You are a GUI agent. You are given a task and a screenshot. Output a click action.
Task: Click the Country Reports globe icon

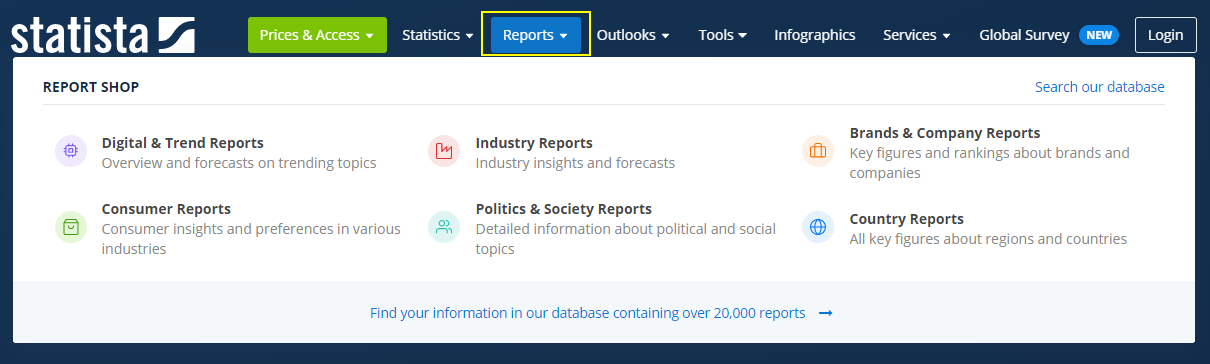tap(818, 227)
